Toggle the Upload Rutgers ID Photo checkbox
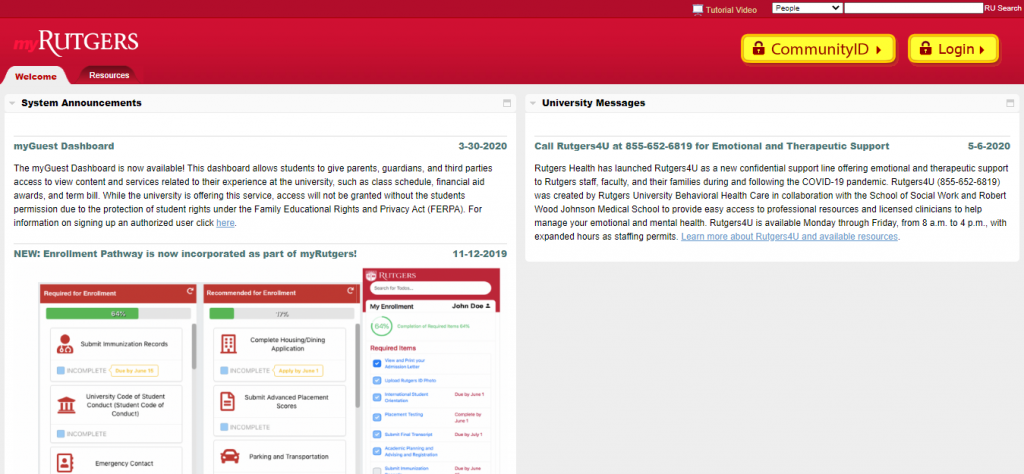1024x474 pixels. pyautogui.click(x=376, y=380)
